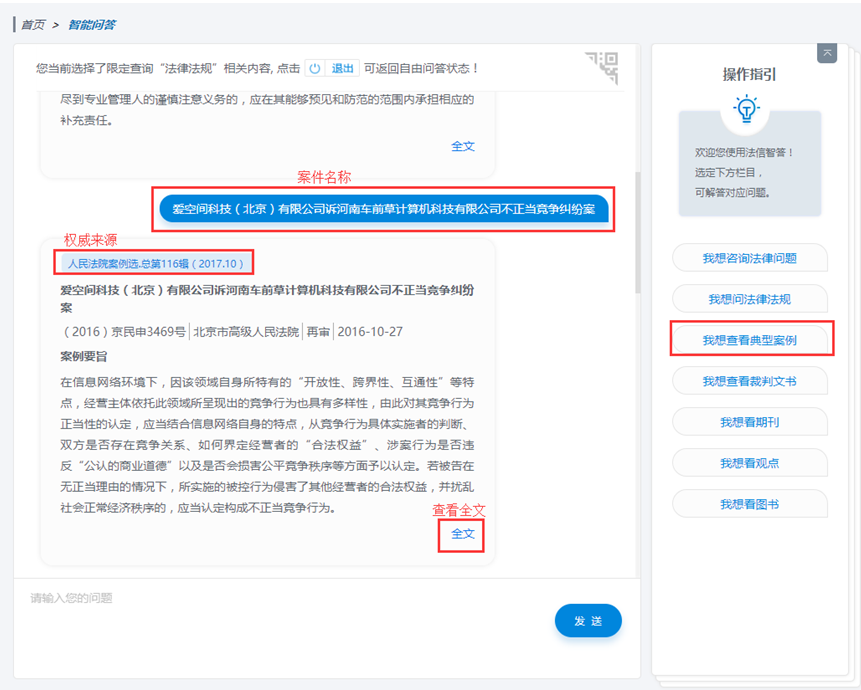The image size is (861, 690).
Task: Click the 人民法院案例选 总第116辑 source tag
Action: [x=155, y=263]
